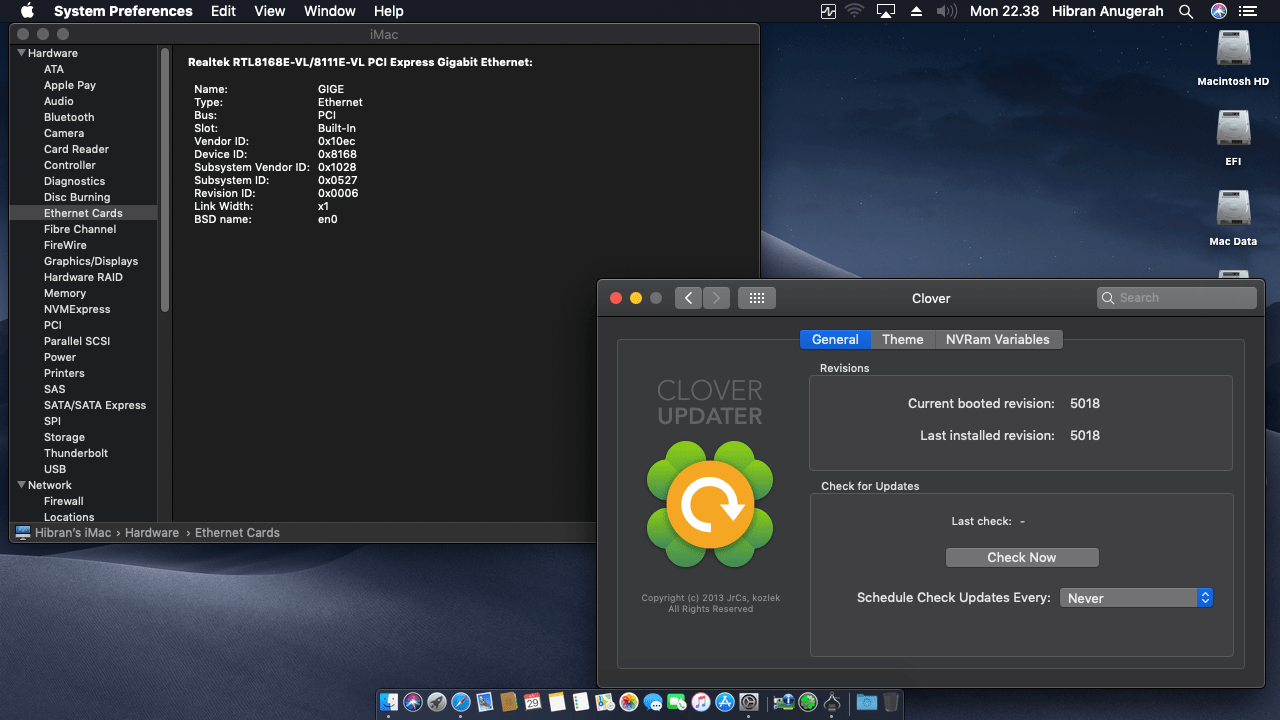Open the Help menu
This screenshot has width=1280, height=720.
point(388,11)
